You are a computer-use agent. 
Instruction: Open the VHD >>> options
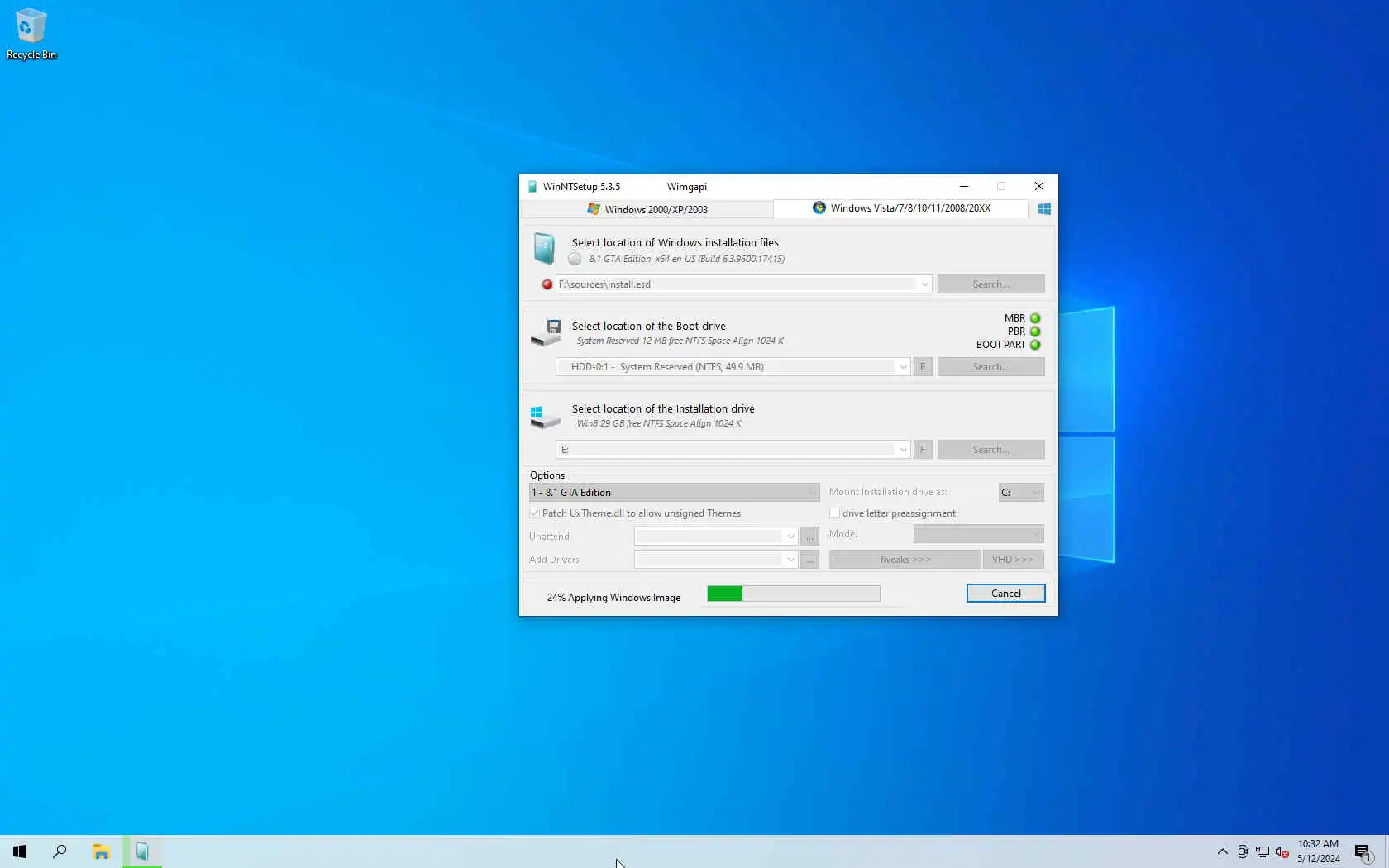point(1013,560)
